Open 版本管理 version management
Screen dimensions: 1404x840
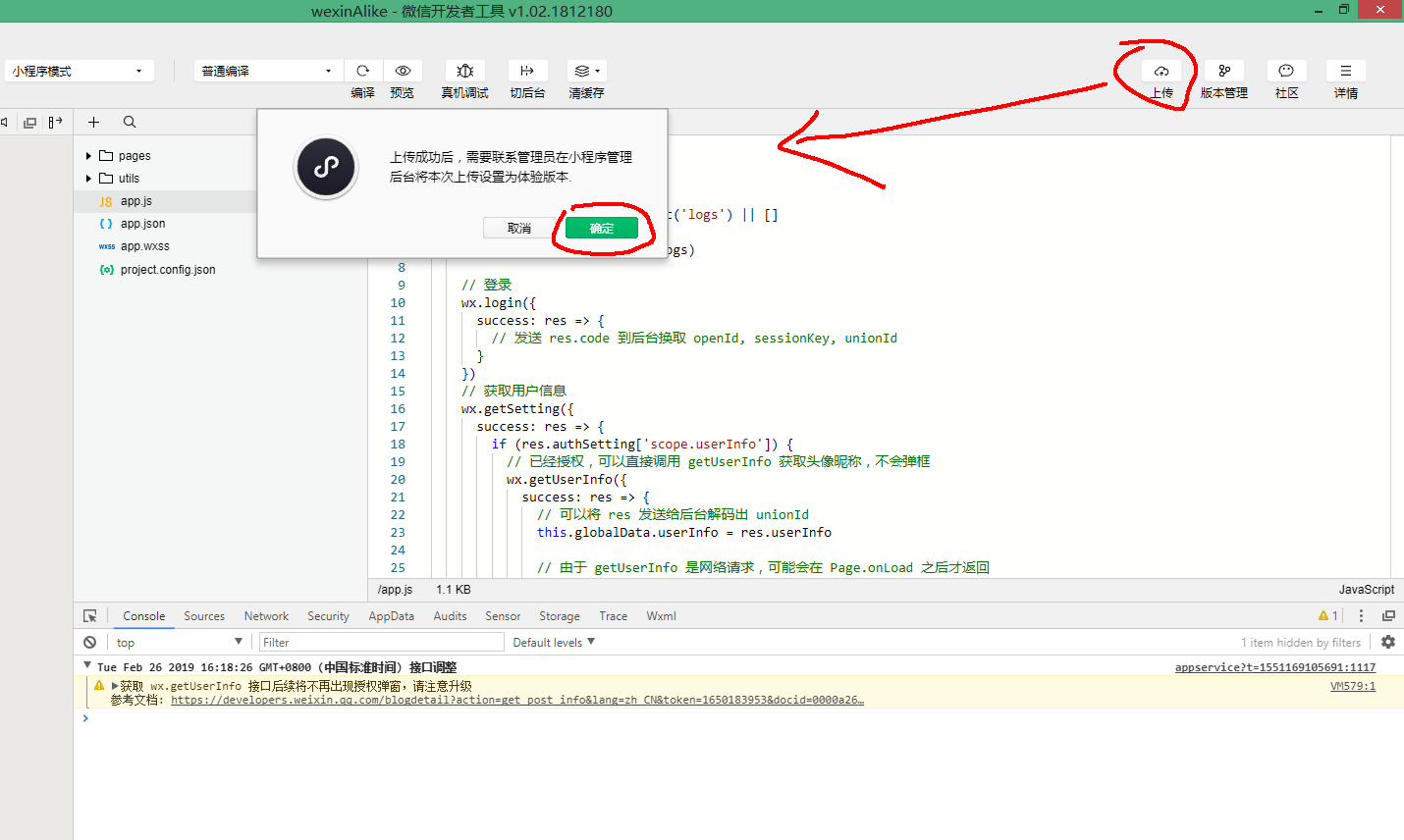click(1224, 71)
